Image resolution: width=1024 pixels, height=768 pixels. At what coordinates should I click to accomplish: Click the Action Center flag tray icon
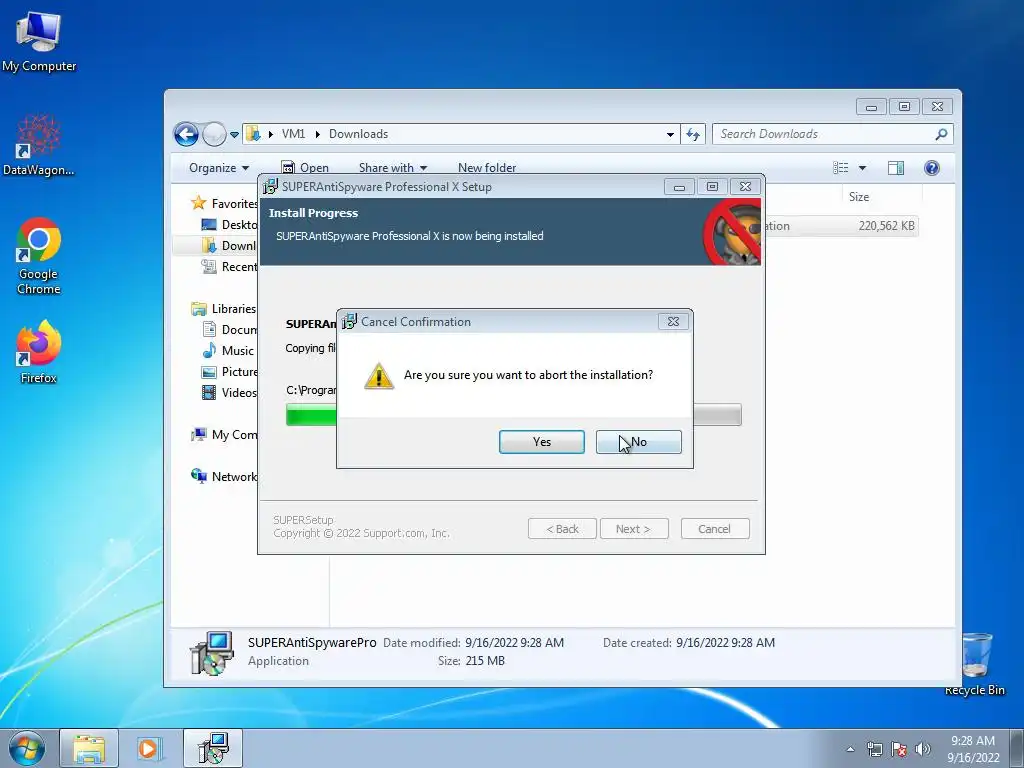pyautogui.click(x=899, y=749)
